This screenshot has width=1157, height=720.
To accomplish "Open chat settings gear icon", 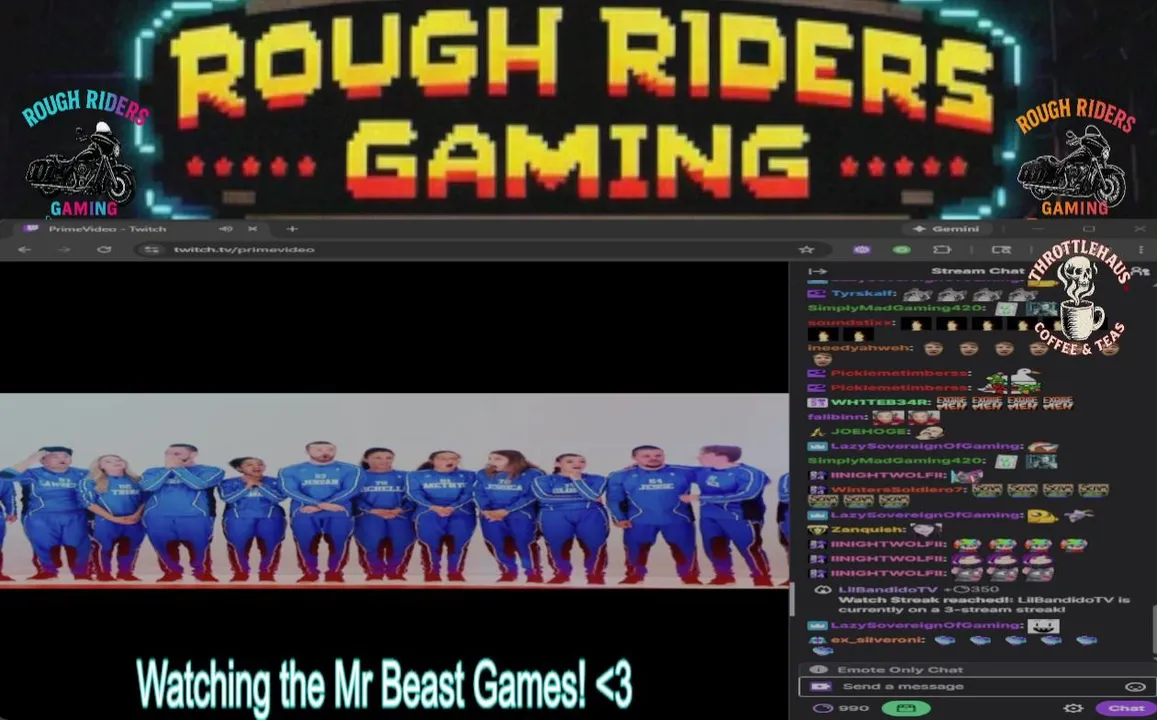I will click(x=1073, y=708).
